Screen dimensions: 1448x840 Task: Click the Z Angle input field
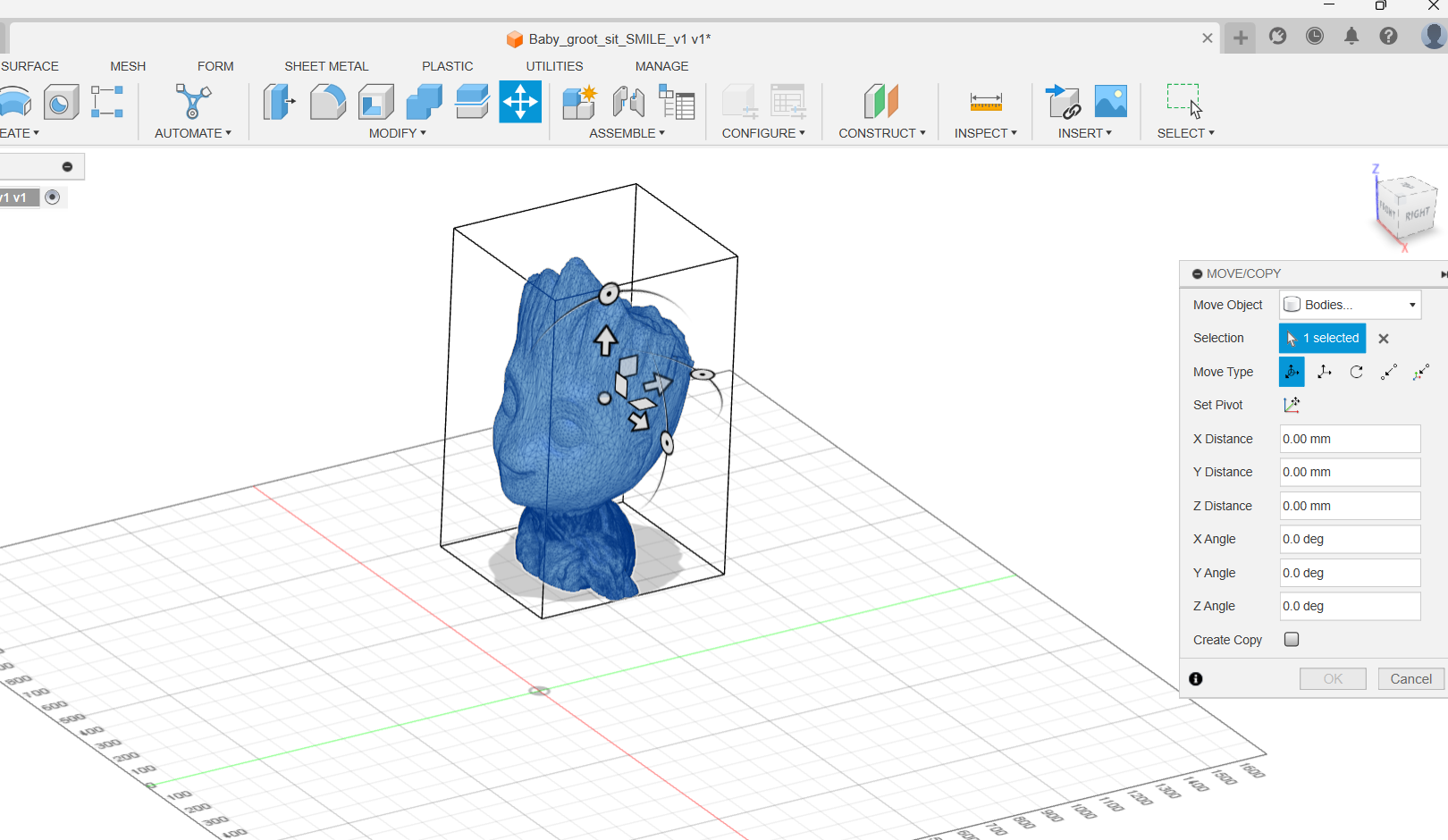[1350, 606]
